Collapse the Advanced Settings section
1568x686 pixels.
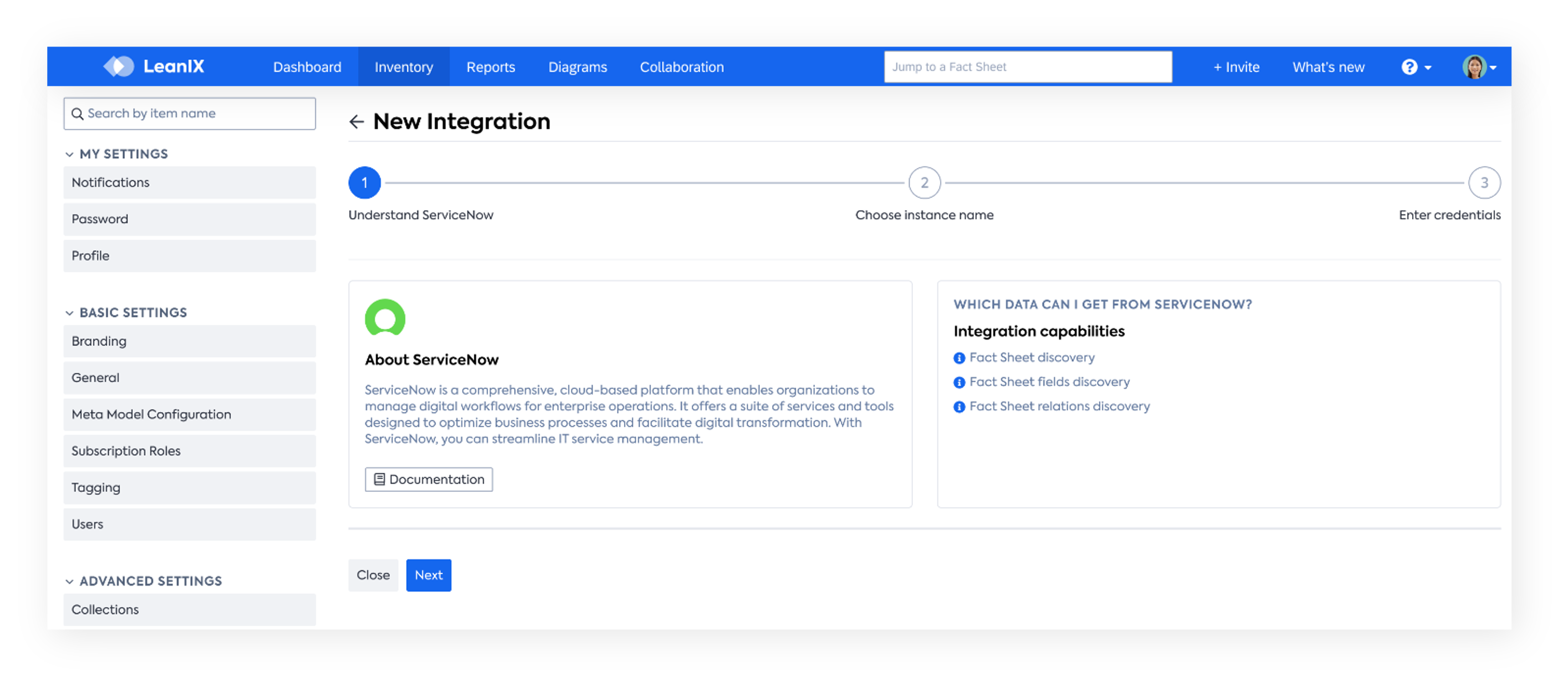[x=69, y=581]
